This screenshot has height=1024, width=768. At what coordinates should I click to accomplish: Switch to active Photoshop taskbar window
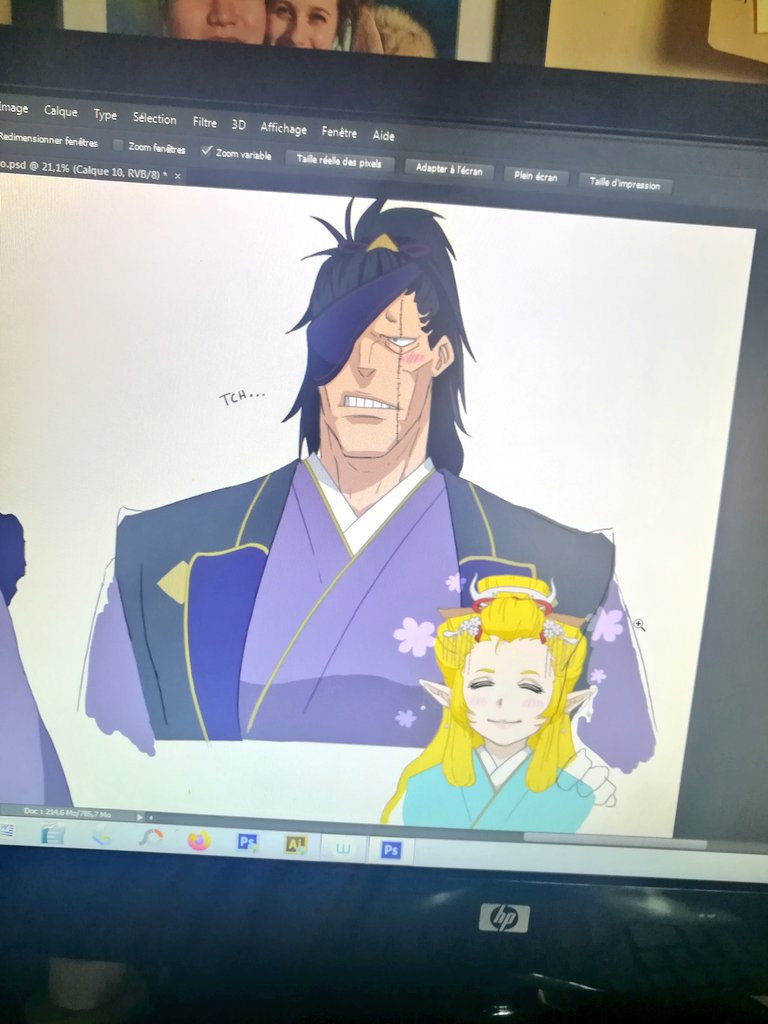click(391, 850)
